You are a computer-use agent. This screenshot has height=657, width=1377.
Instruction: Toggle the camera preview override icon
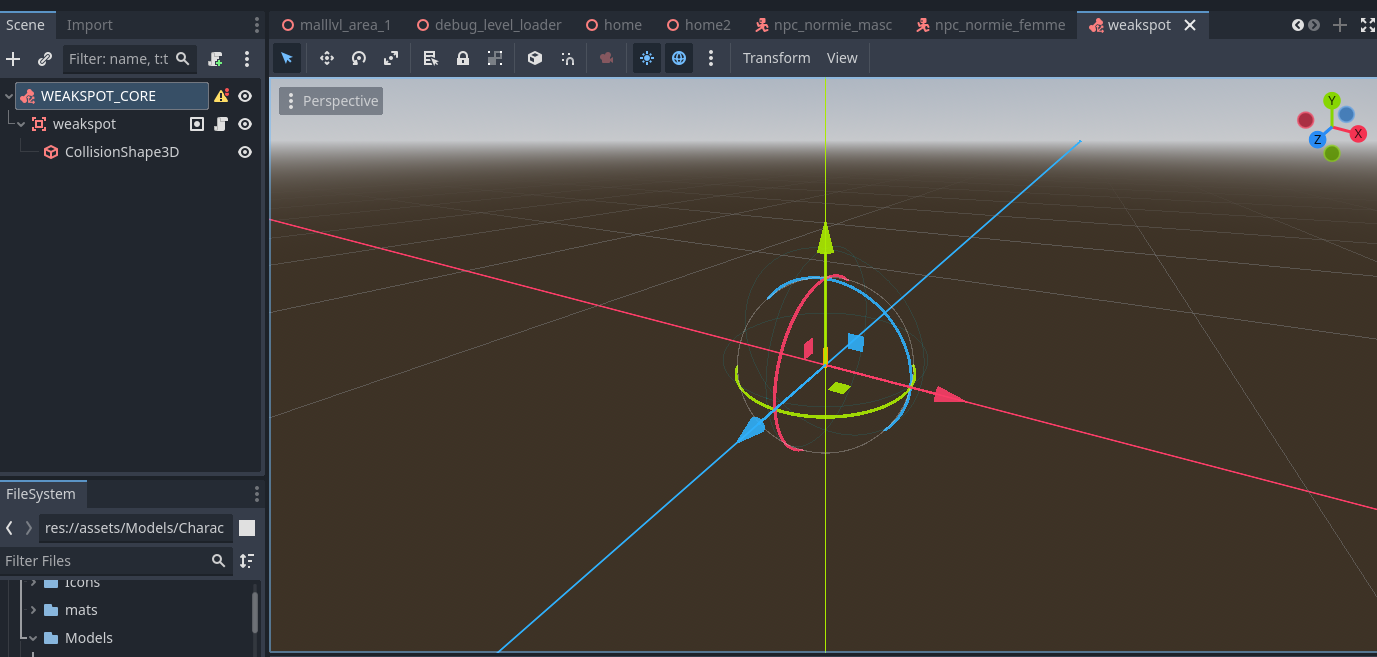606,58
